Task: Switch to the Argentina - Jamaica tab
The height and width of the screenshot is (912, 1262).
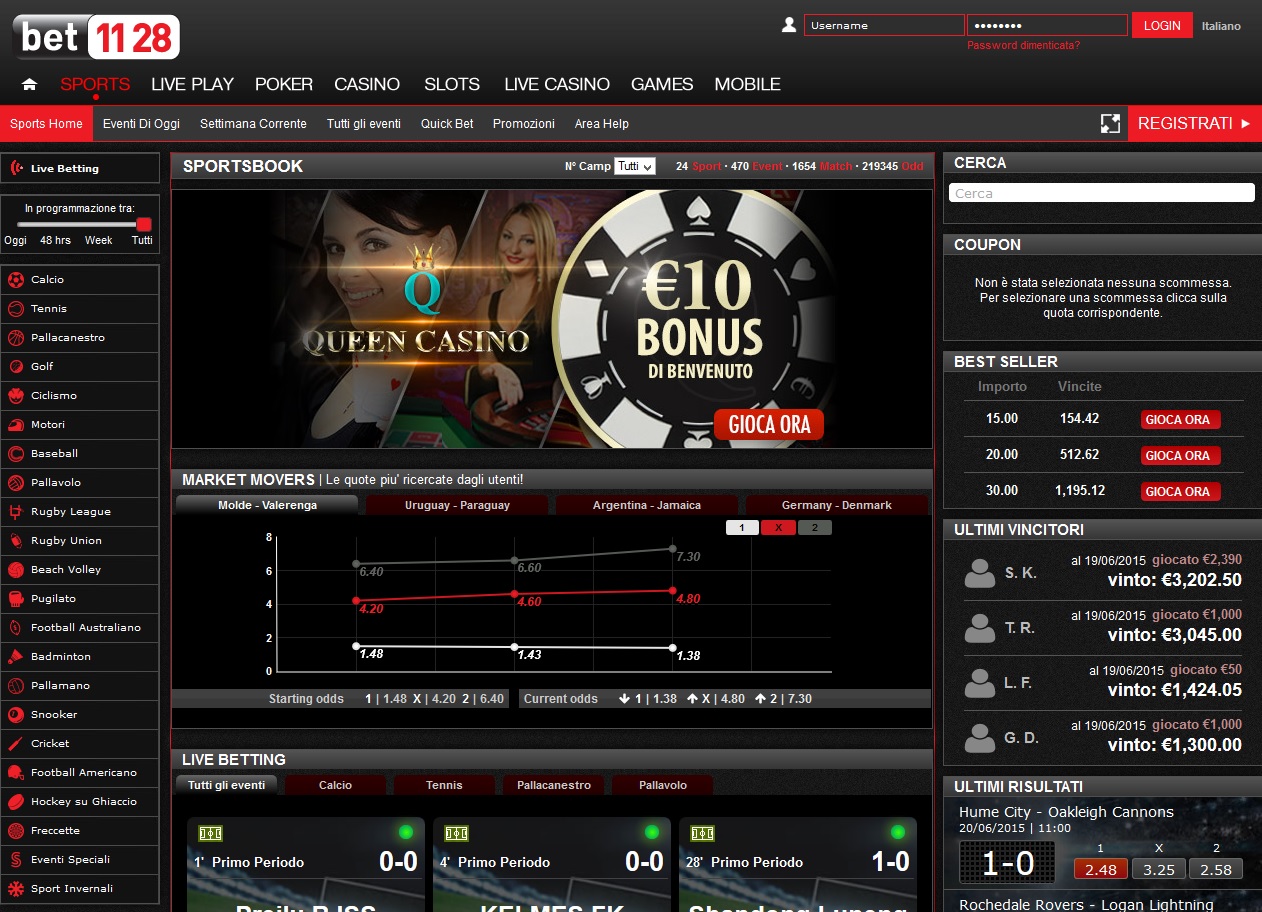Action: click(x=647, y=505)
